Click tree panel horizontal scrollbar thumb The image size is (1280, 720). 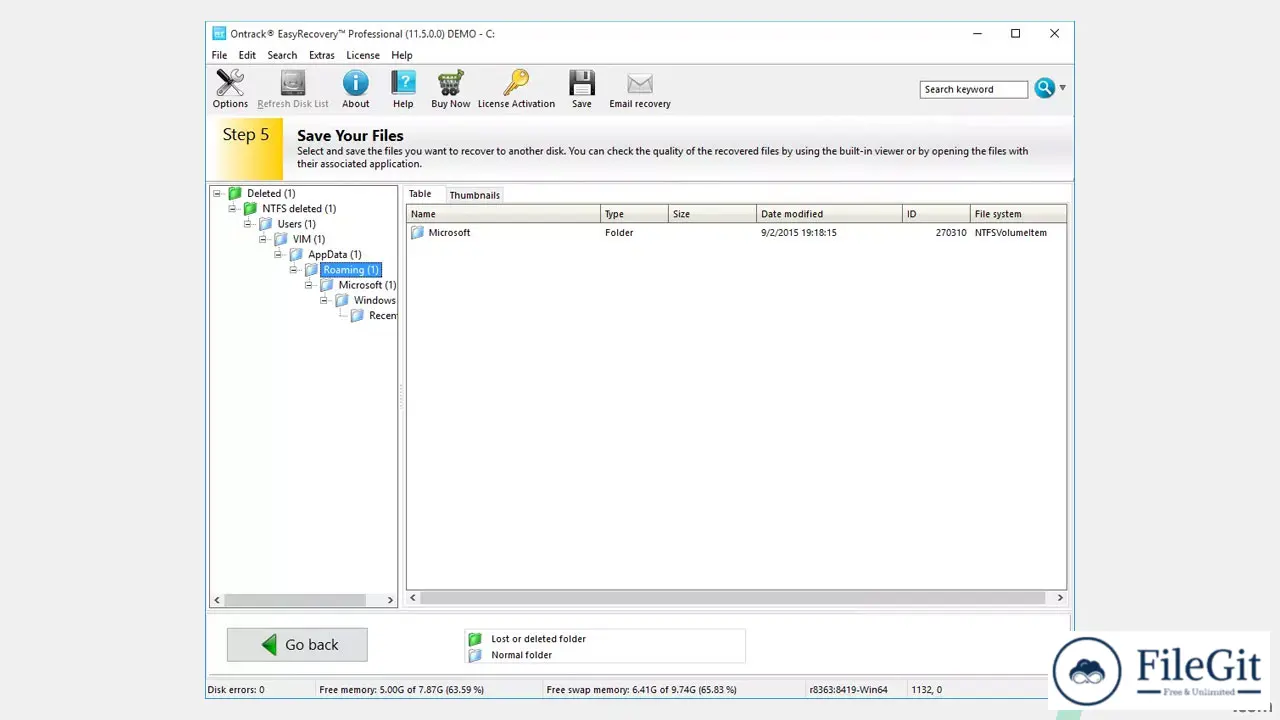click(295, 600)
